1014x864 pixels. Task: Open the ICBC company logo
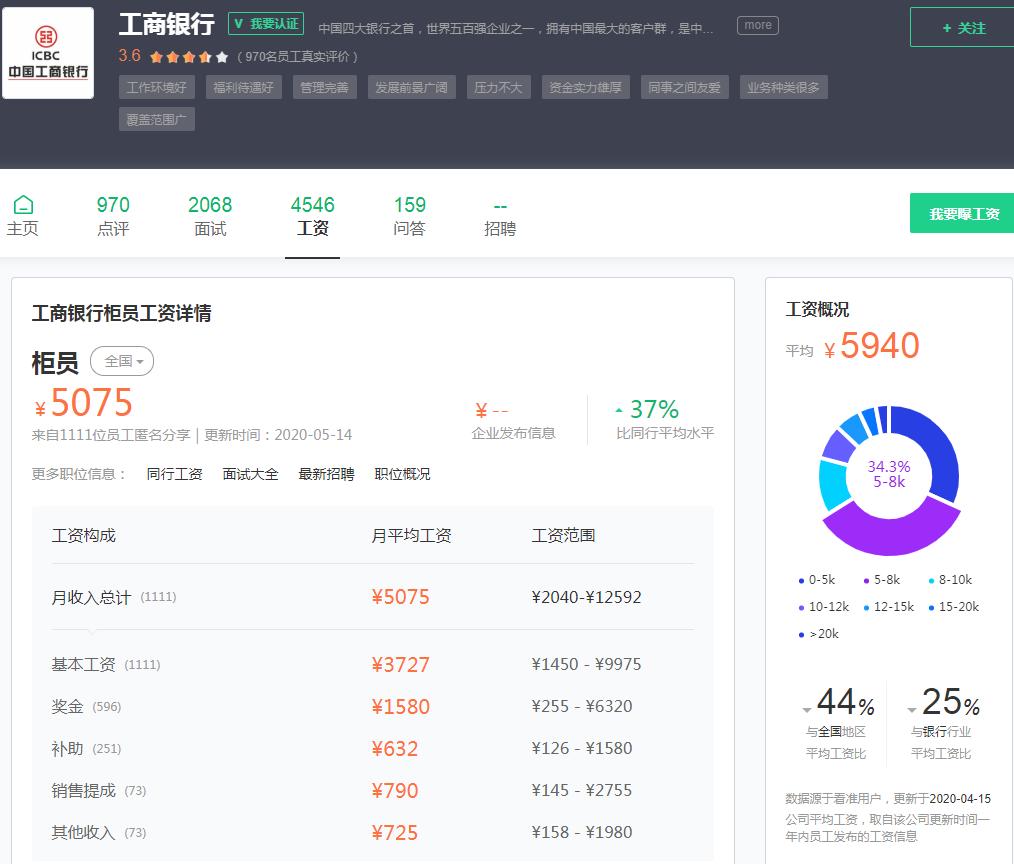click(48, 52)
